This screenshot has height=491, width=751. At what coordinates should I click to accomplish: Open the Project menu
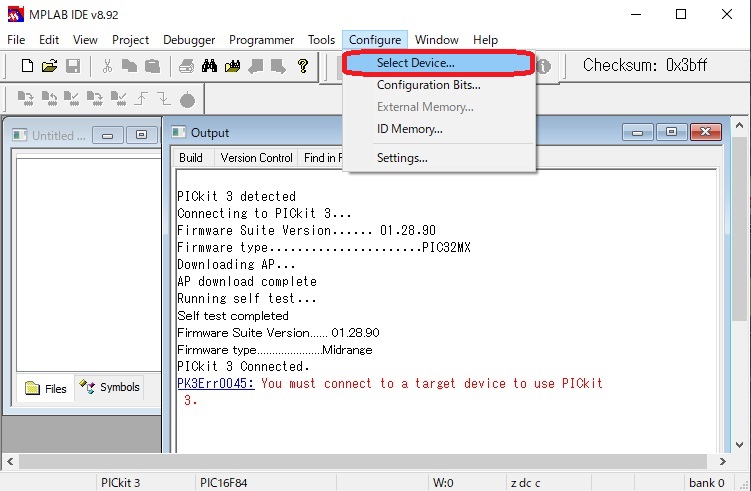pos(130,40)
